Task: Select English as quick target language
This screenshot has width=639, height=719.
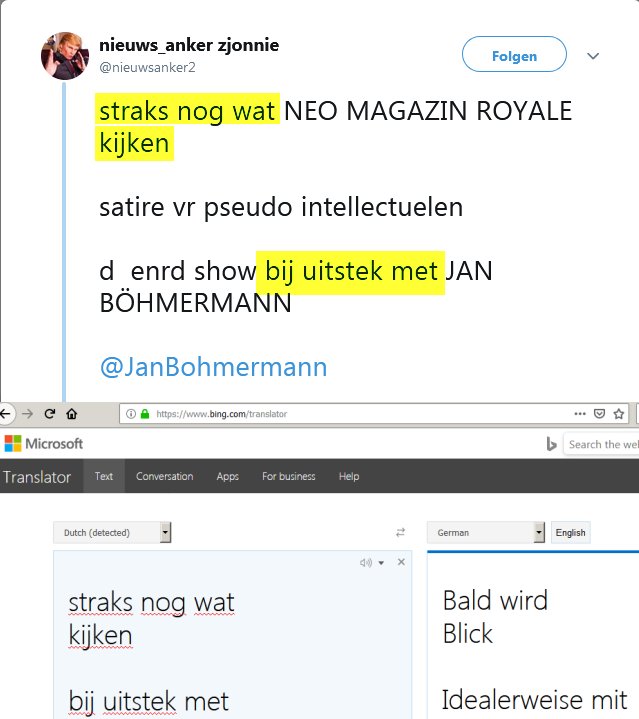Action: point(571,532)
